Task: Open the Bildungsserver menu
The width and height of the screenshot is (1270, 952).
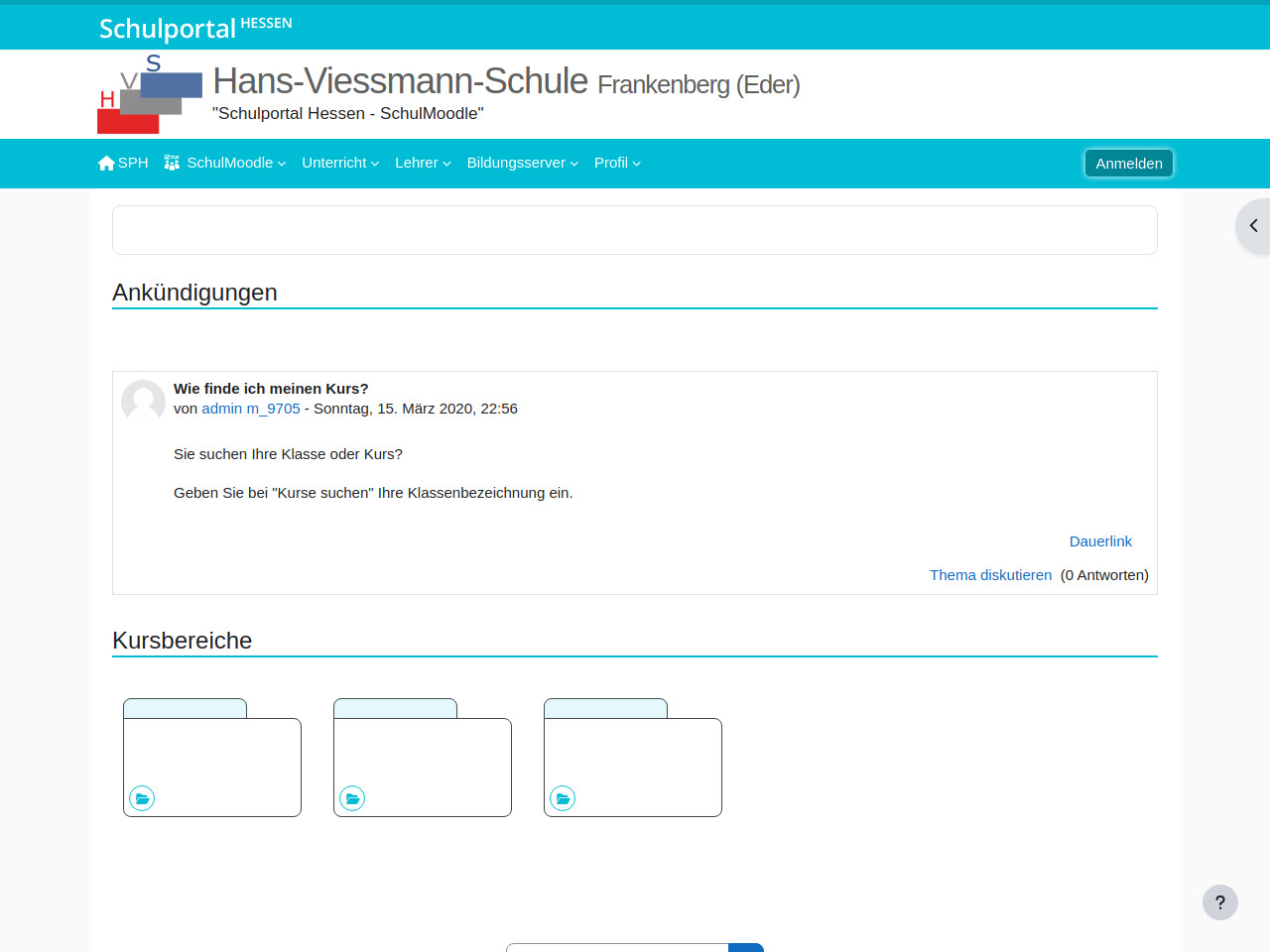Action: click(x=522, y=163)
